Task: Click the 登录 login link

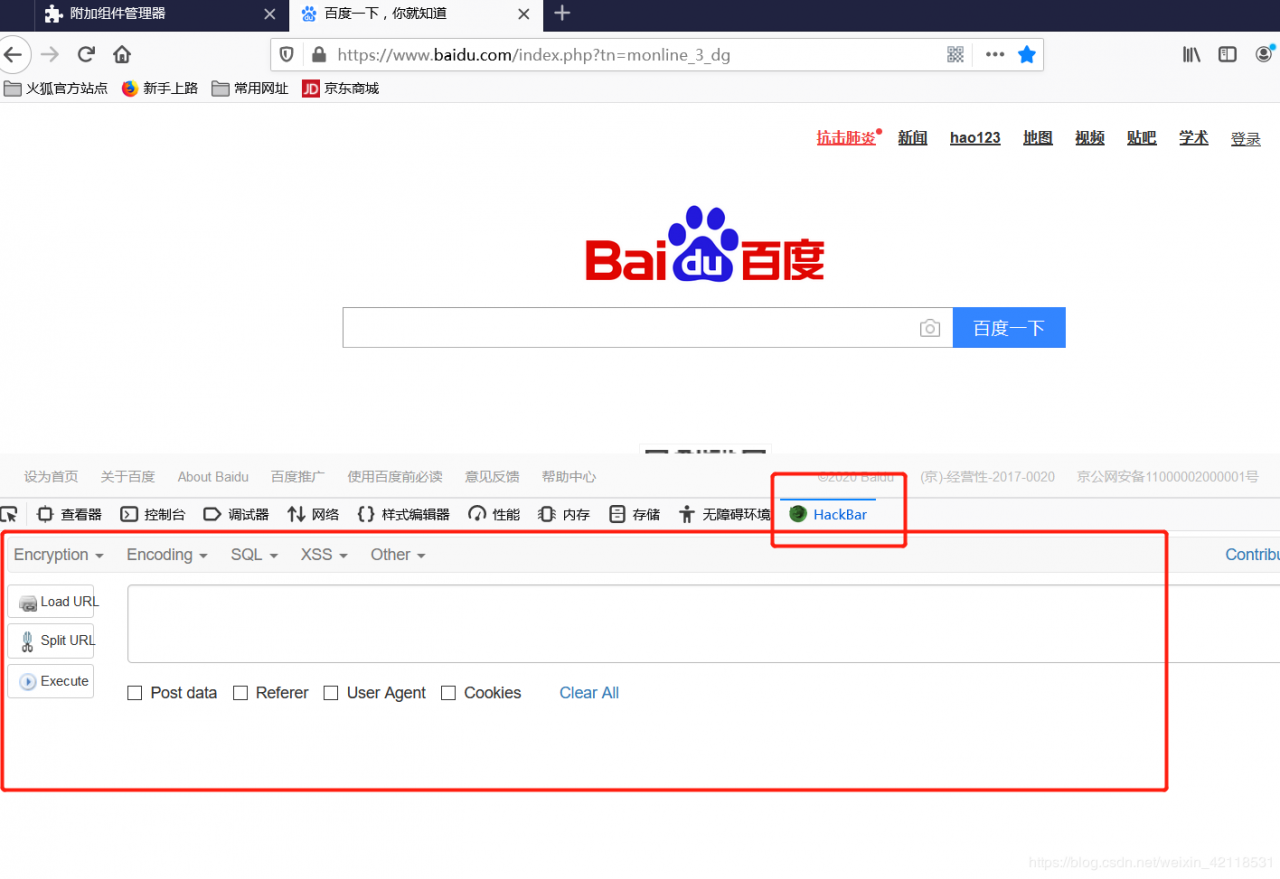Action: tap(1246, 139)
